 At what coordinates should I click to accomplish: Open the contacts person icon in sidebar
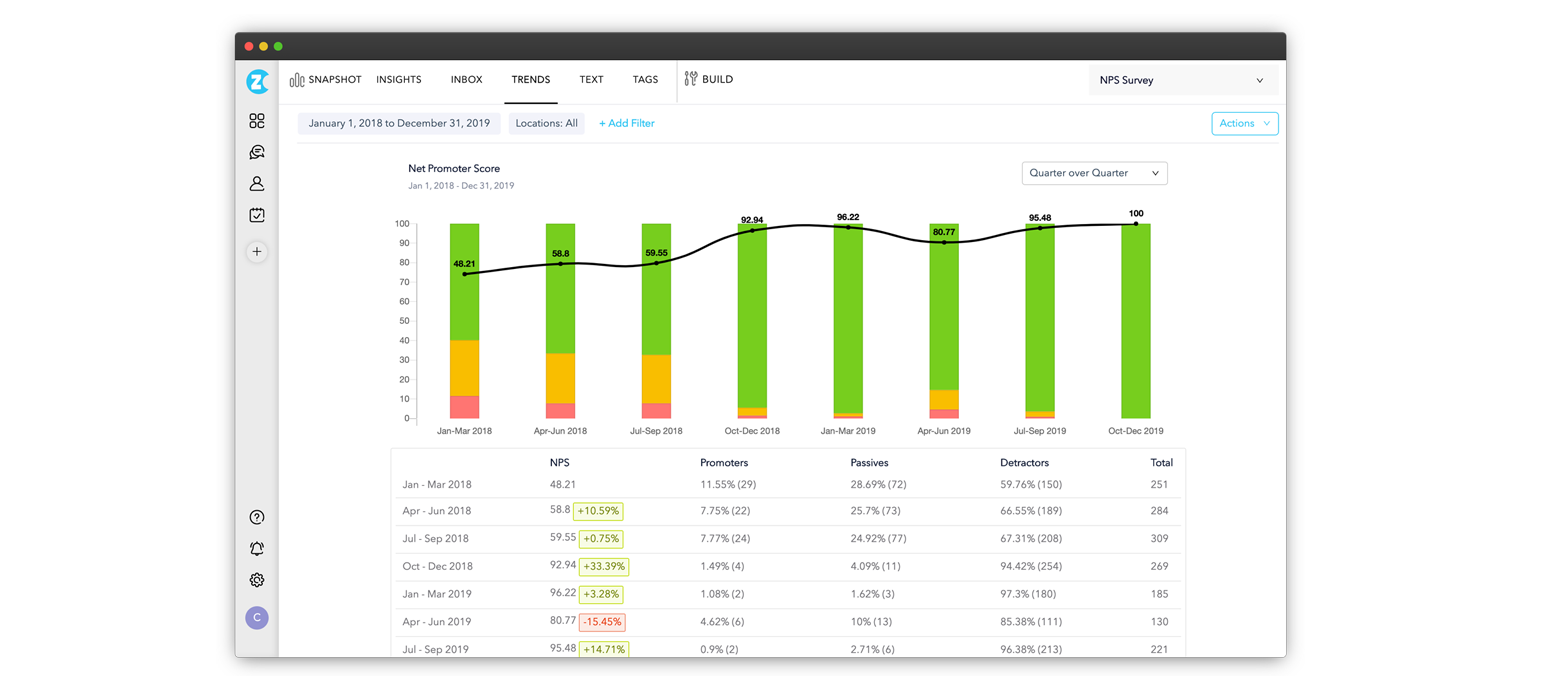pyautogui.click(x=257, y=184)
